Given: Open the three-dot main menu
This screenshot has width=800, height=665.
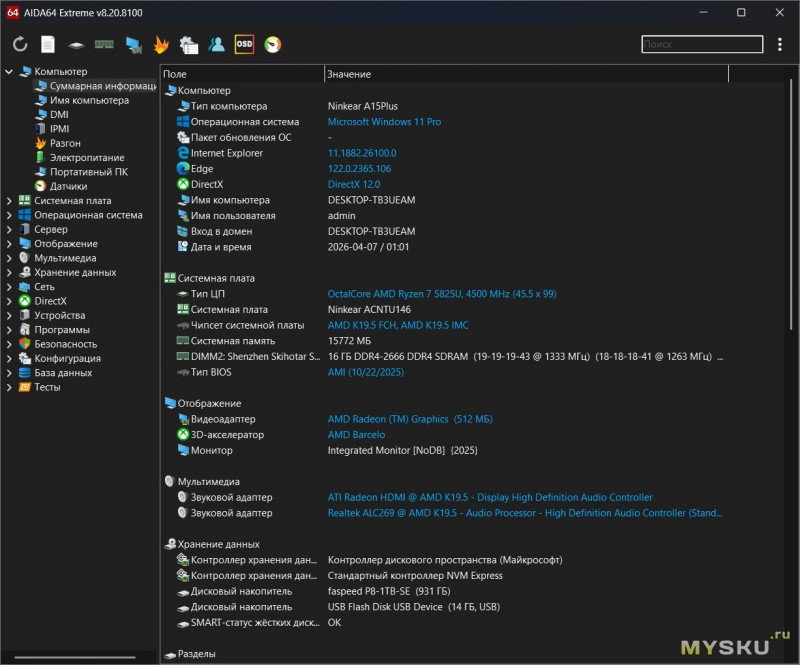Looking at the screenshot, I should [780, 44].
